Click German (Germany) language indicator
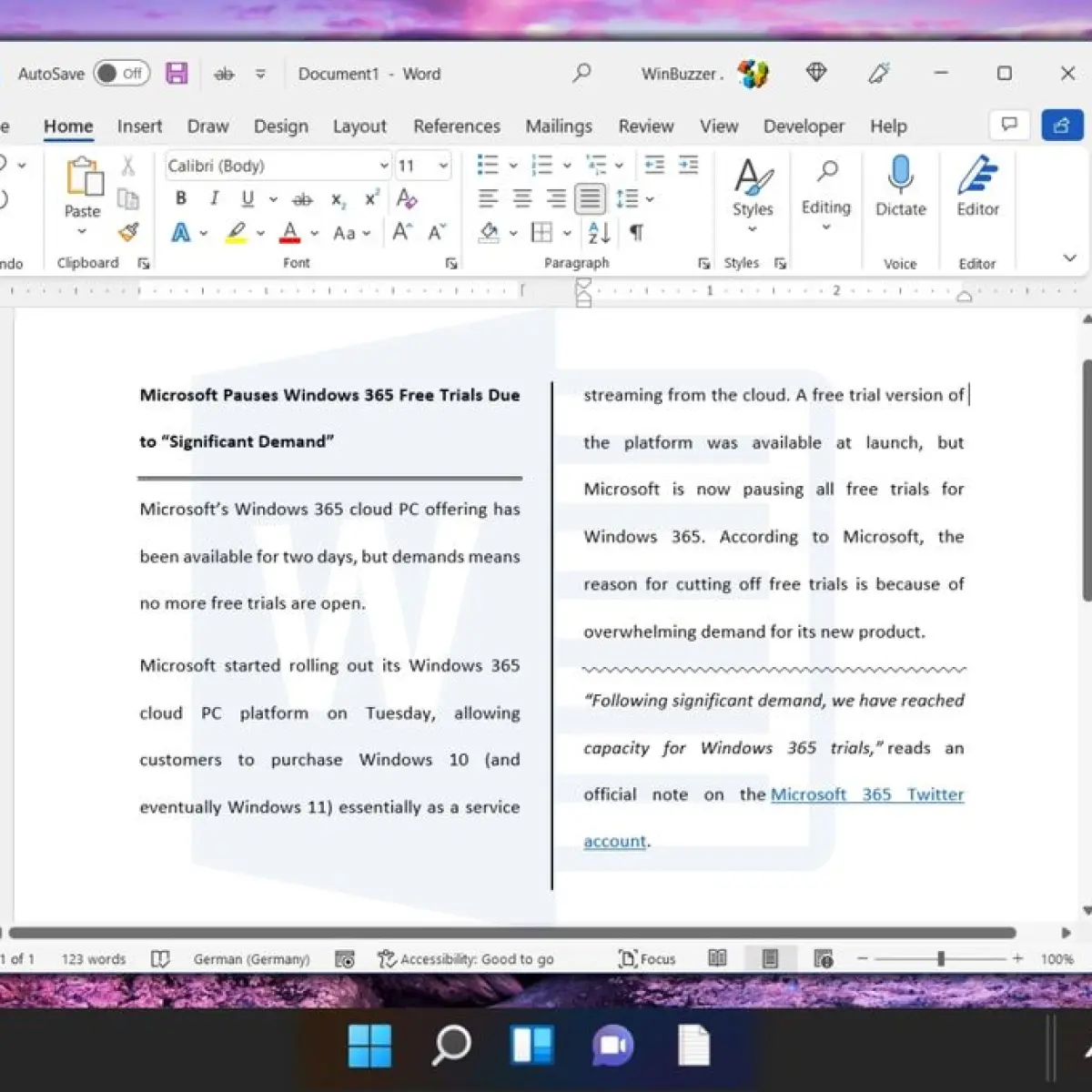This screenshot has height=1092, width=1092. (252, 959)
